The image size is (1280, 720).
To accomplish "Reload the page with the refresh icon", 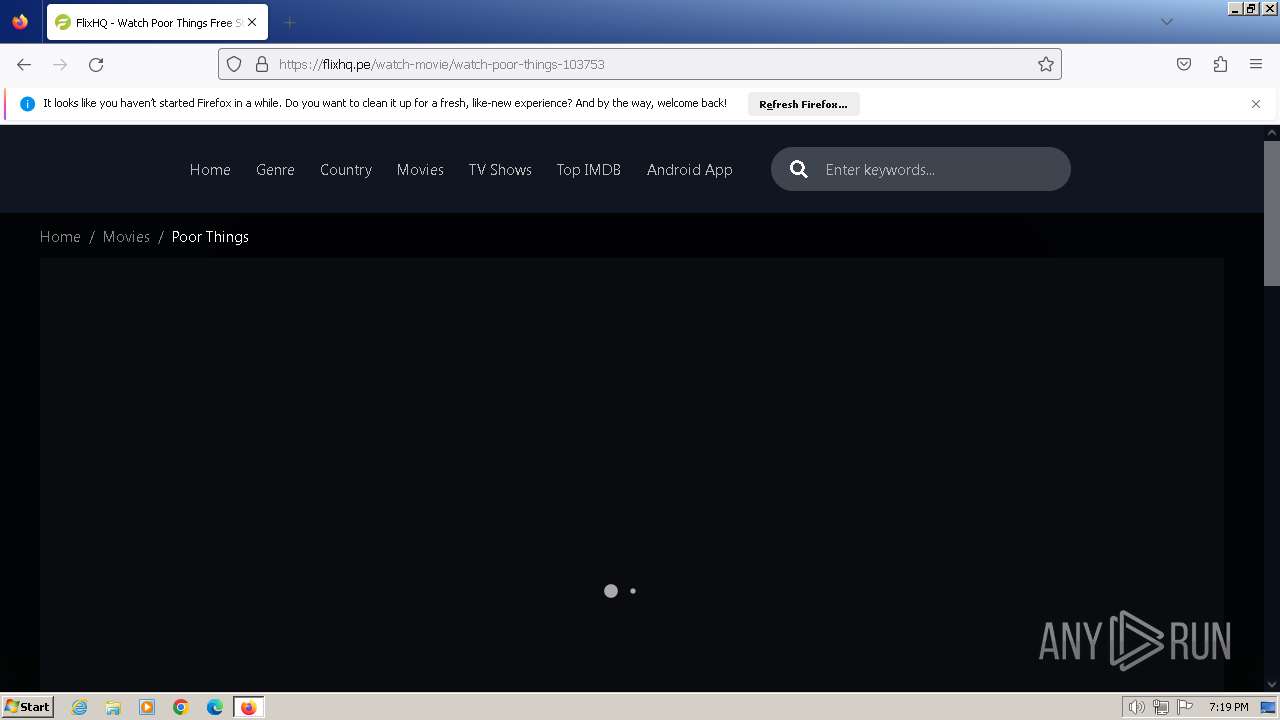I will [96, 64].
